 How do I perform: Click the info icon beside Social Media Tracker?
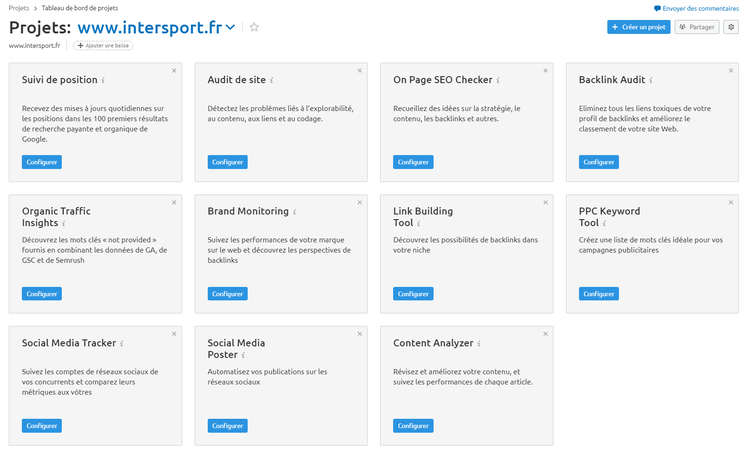tap(122, 344)
